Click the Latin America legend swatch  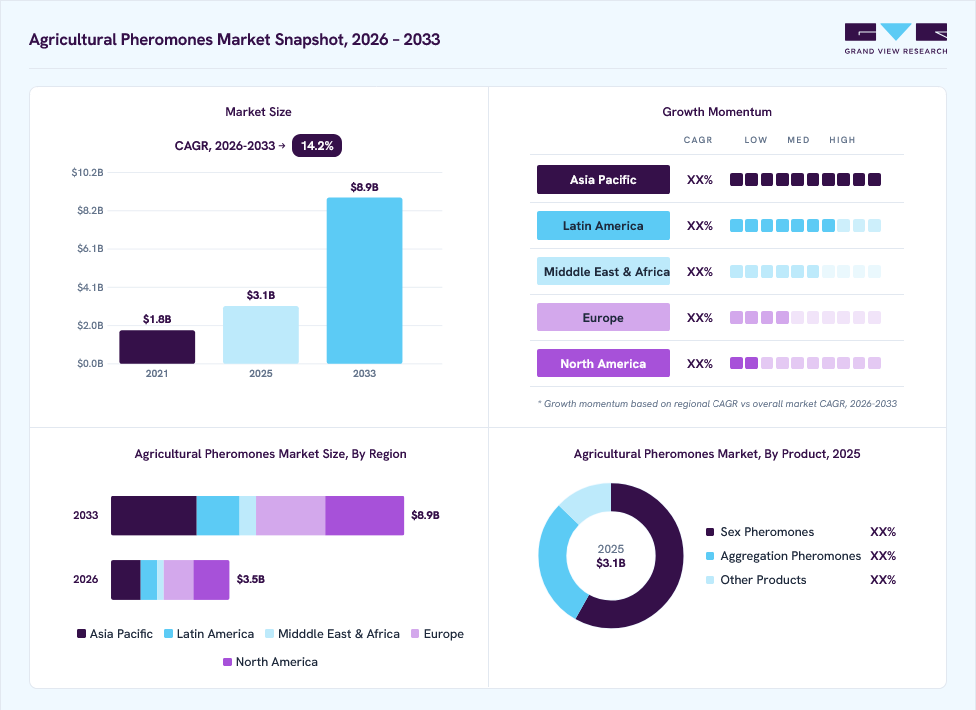[168, 633]
